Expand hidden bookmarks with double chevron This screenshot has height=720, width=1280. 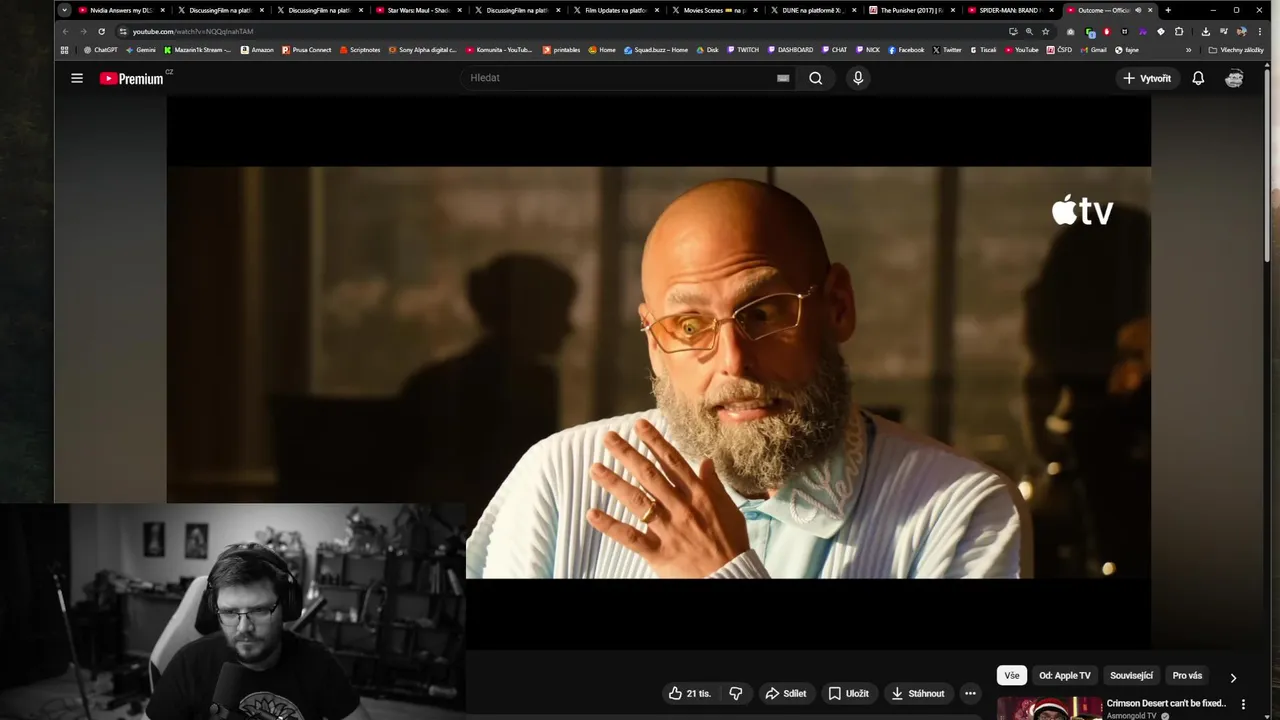[x=1189, y=49]
